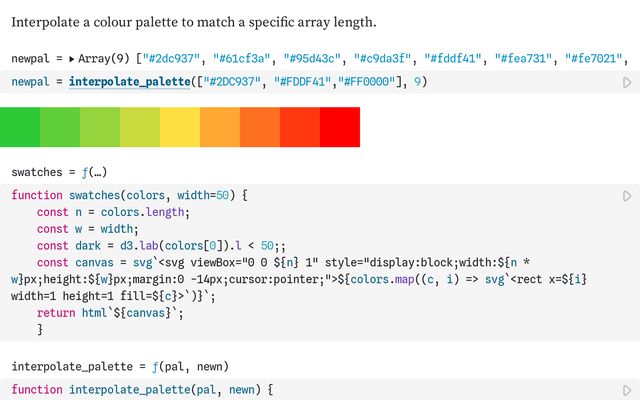Select the red-orange eighth swatch
Viewport: 640px width, 400px height.
(x=300, y=127)
